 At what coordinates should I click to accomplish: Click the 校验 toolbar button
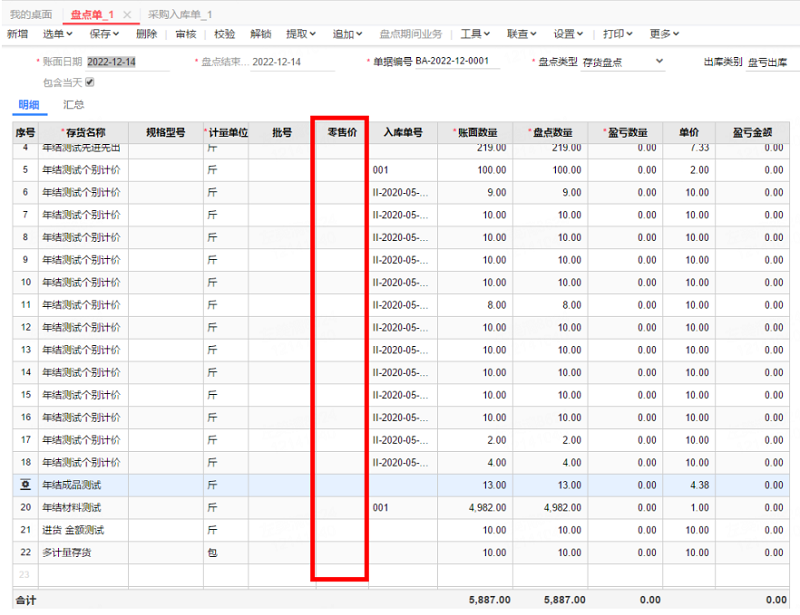tap(224, 34)
